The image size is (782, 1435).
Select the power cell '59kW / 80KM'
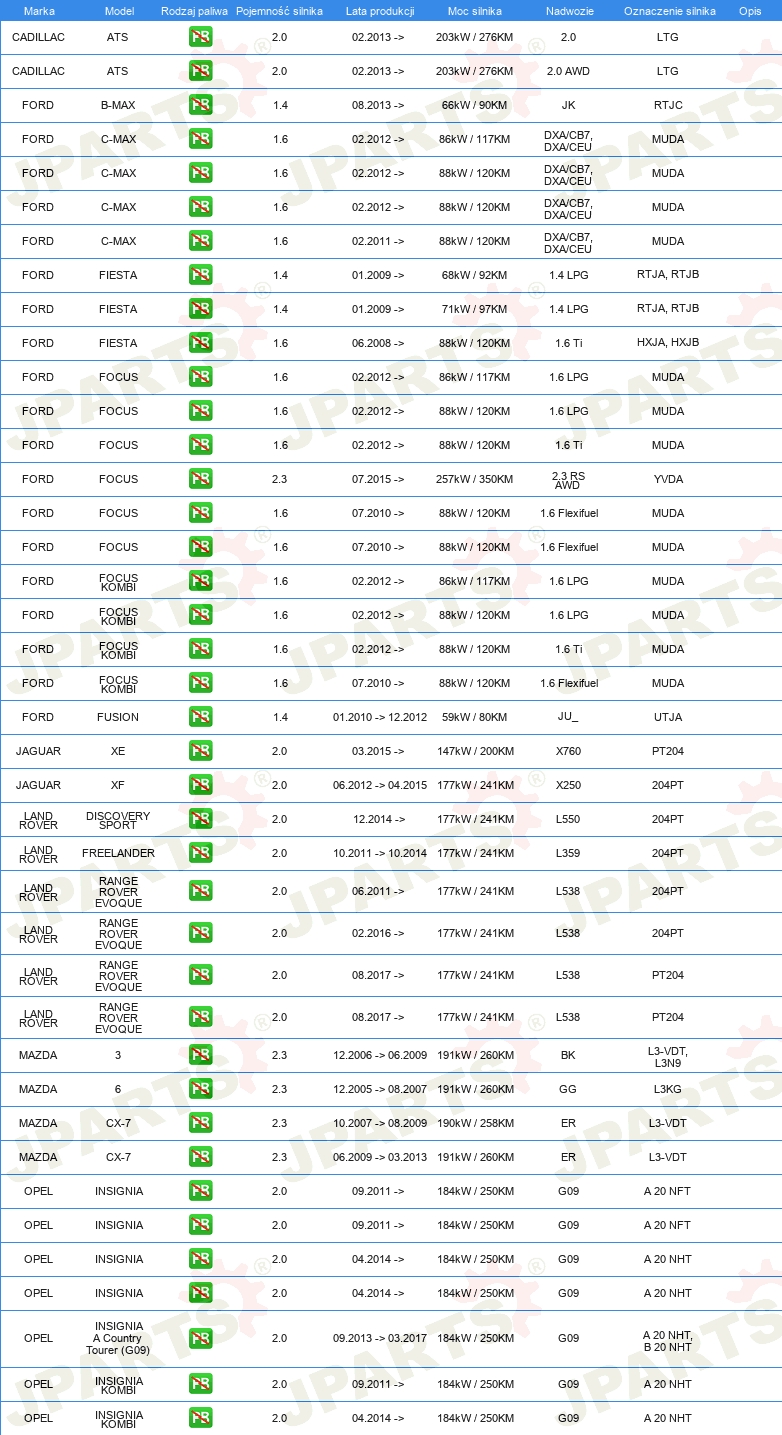pyautogui.click(x=475, y=717)
